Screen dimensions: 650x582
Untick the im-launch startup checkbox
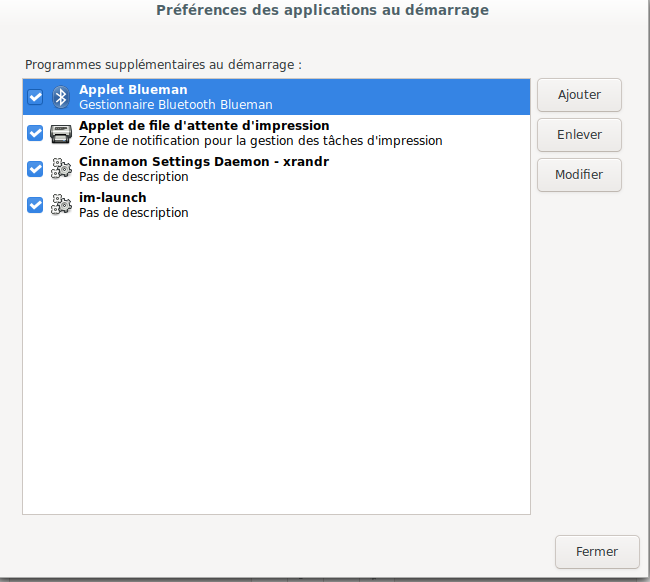coord(35,205)
